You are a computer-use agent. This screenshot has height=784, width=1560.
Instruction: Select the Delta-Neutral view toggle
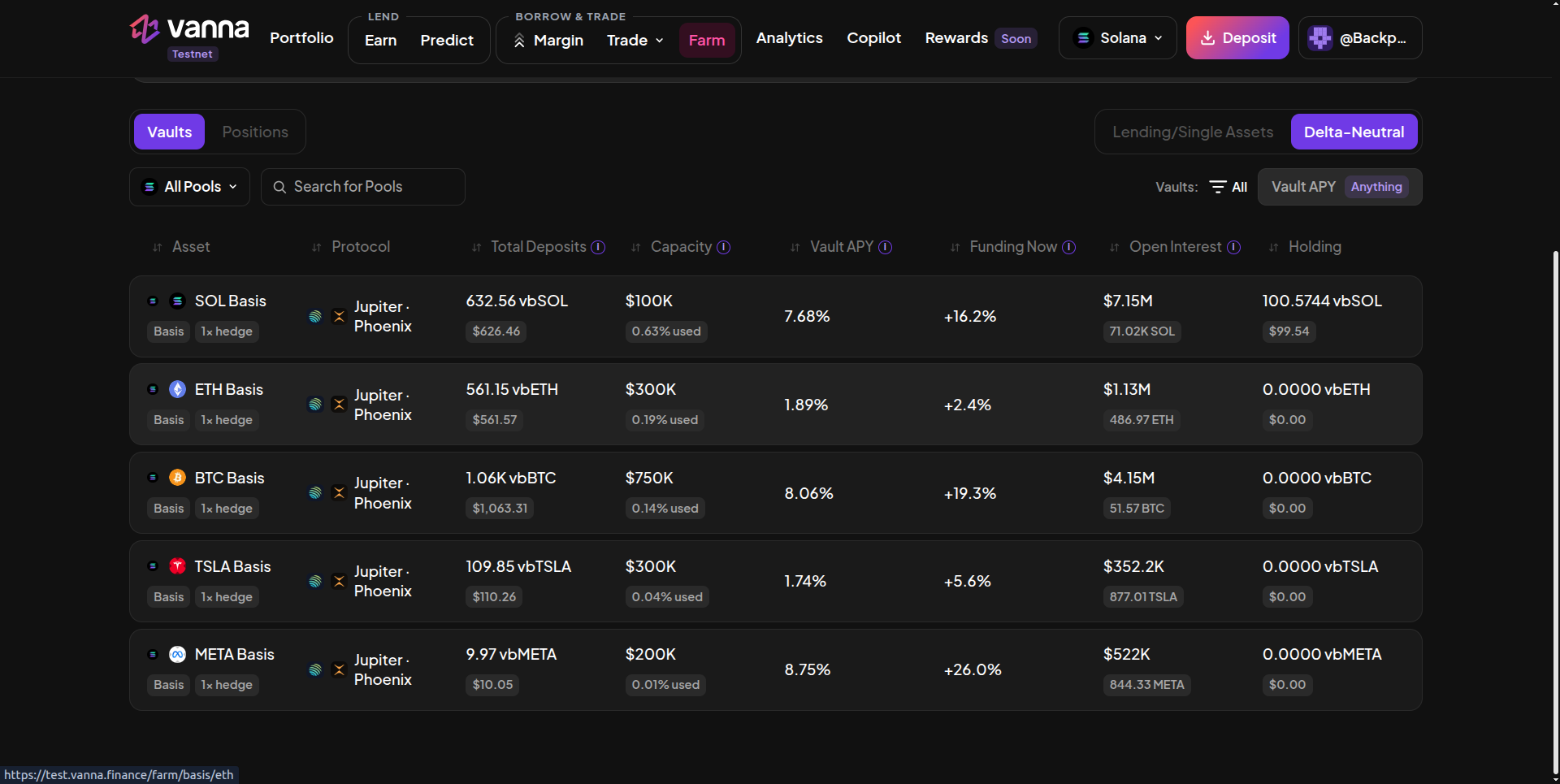pos(1354,132)
